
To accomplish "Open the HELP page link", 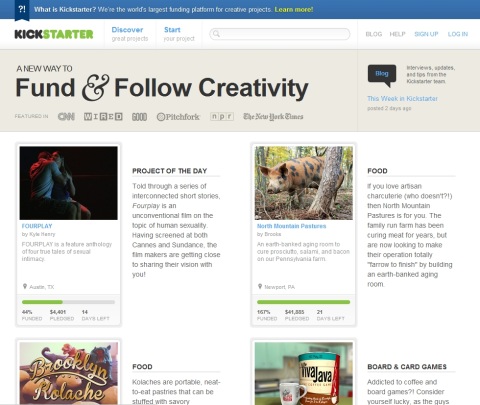I will coord(397,34).
